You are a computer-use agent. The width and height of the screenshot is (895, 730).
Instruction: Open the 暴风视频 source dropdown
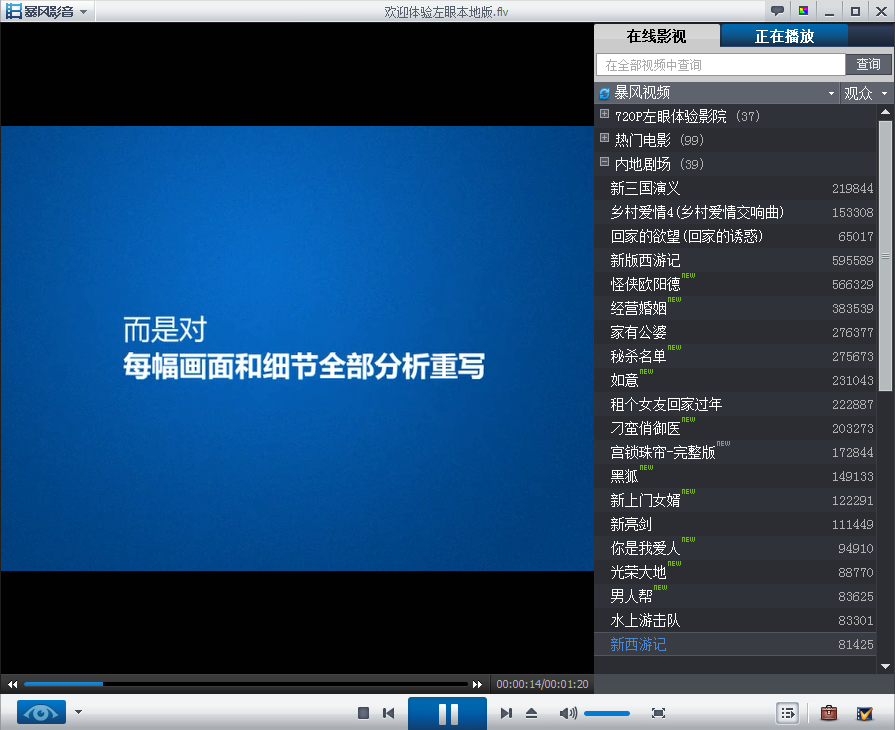[x=831, y=93]
